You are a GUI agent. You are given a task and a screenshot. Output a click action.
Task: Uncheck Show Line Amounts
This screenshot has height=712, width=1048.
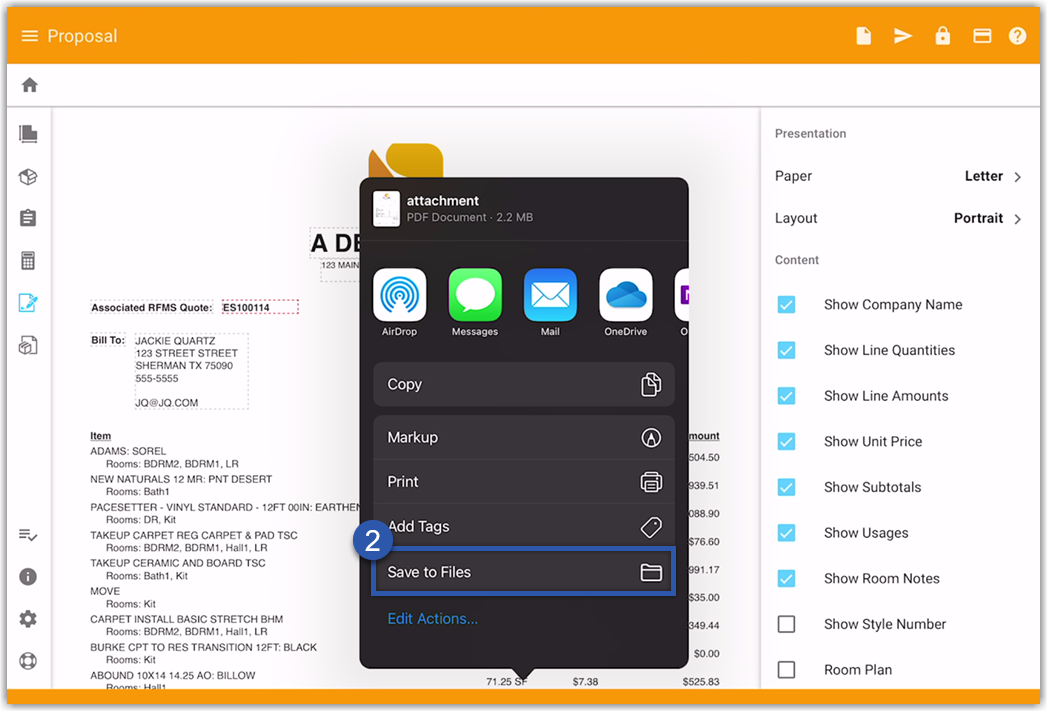point(787,396)
